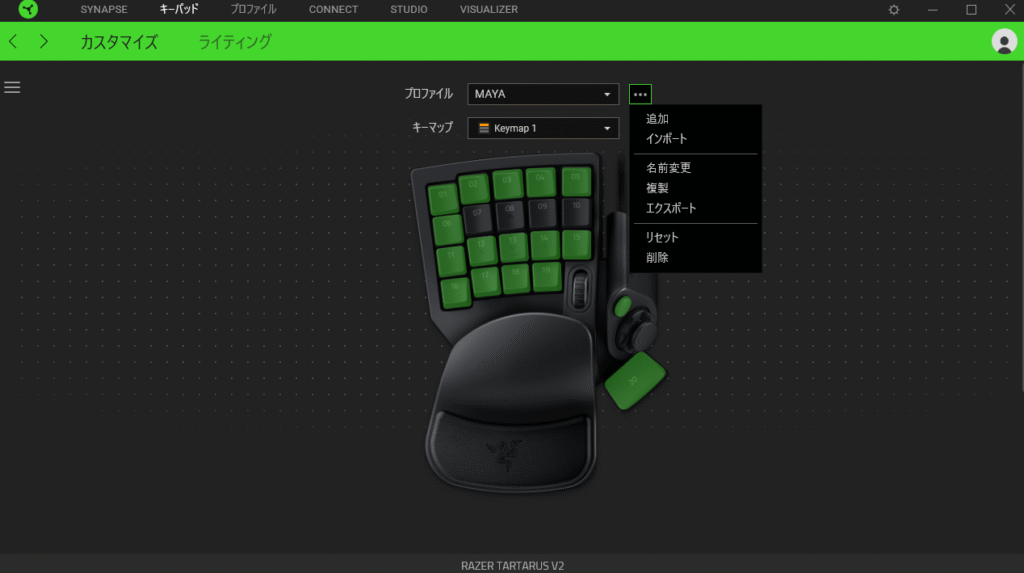Open the STUDIO tab
Image resolution: width=1024 pixels, height=573 pixels.
tap(409, 10)
